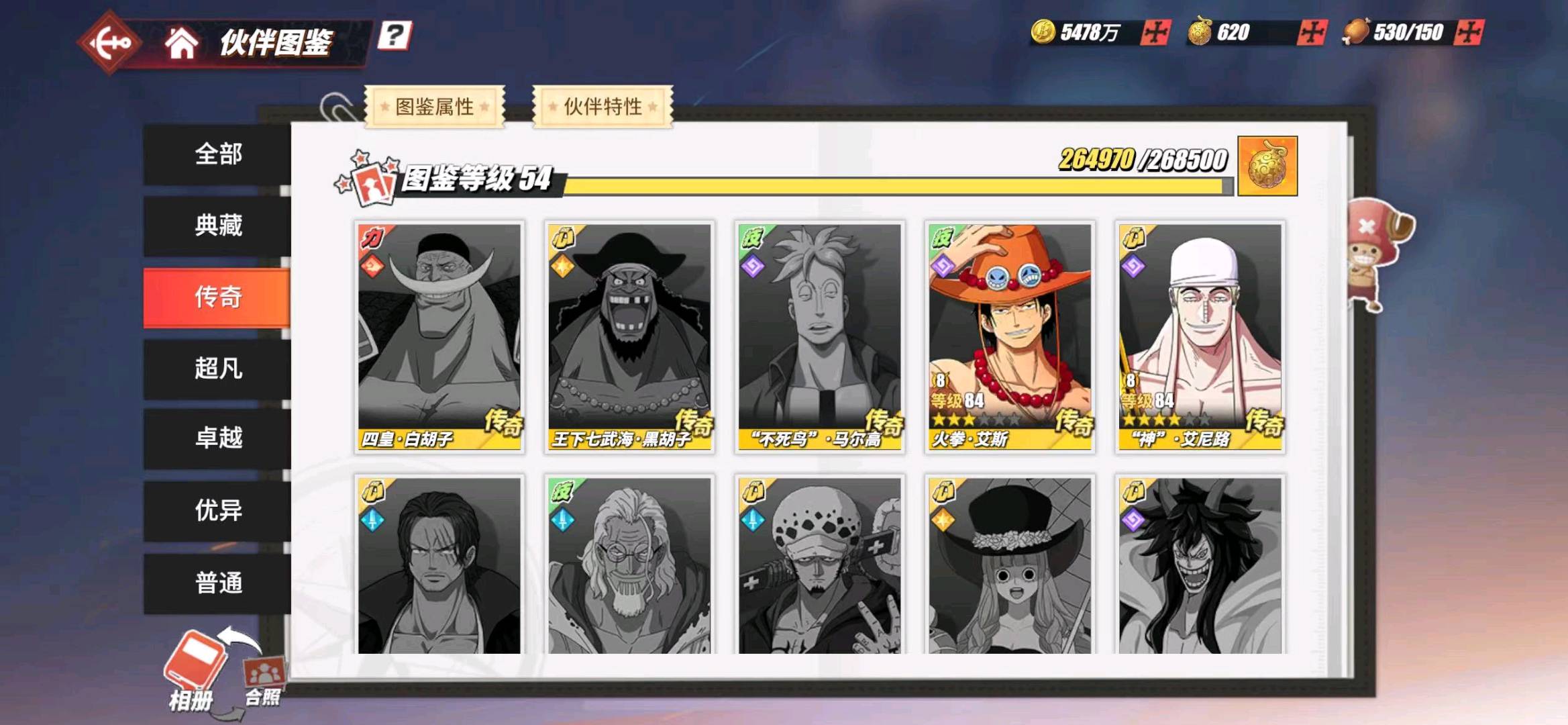1568x725 pixels.
Task: Add meat stamina with plus button
Action: [1469, 32]
